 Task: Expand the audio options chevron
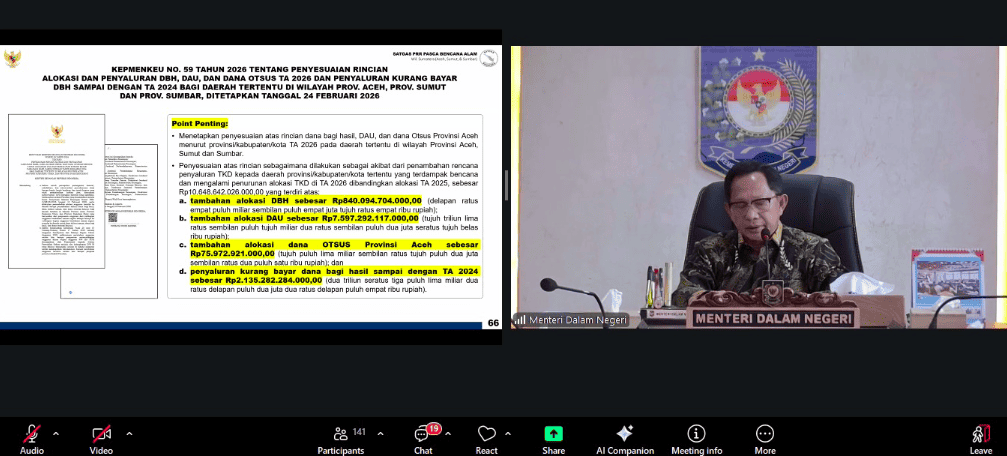tap(56, 434)
